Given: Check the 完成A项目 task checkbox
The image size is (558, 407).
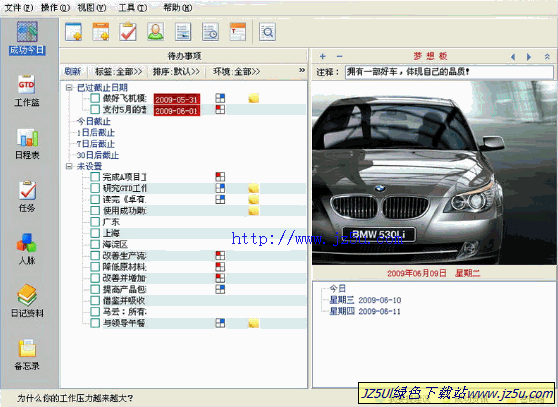Looking at the screenshot, I should point(95,177).
